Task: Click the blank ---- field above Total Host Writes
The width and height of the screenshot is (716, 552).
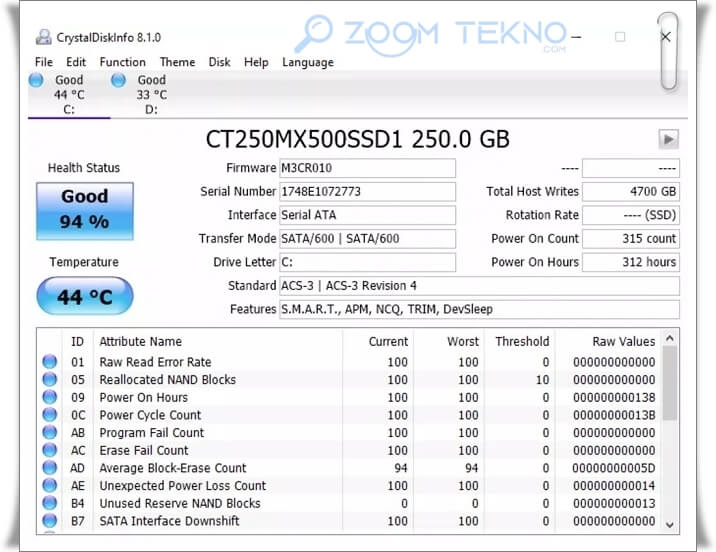Action: click(631, 168)
